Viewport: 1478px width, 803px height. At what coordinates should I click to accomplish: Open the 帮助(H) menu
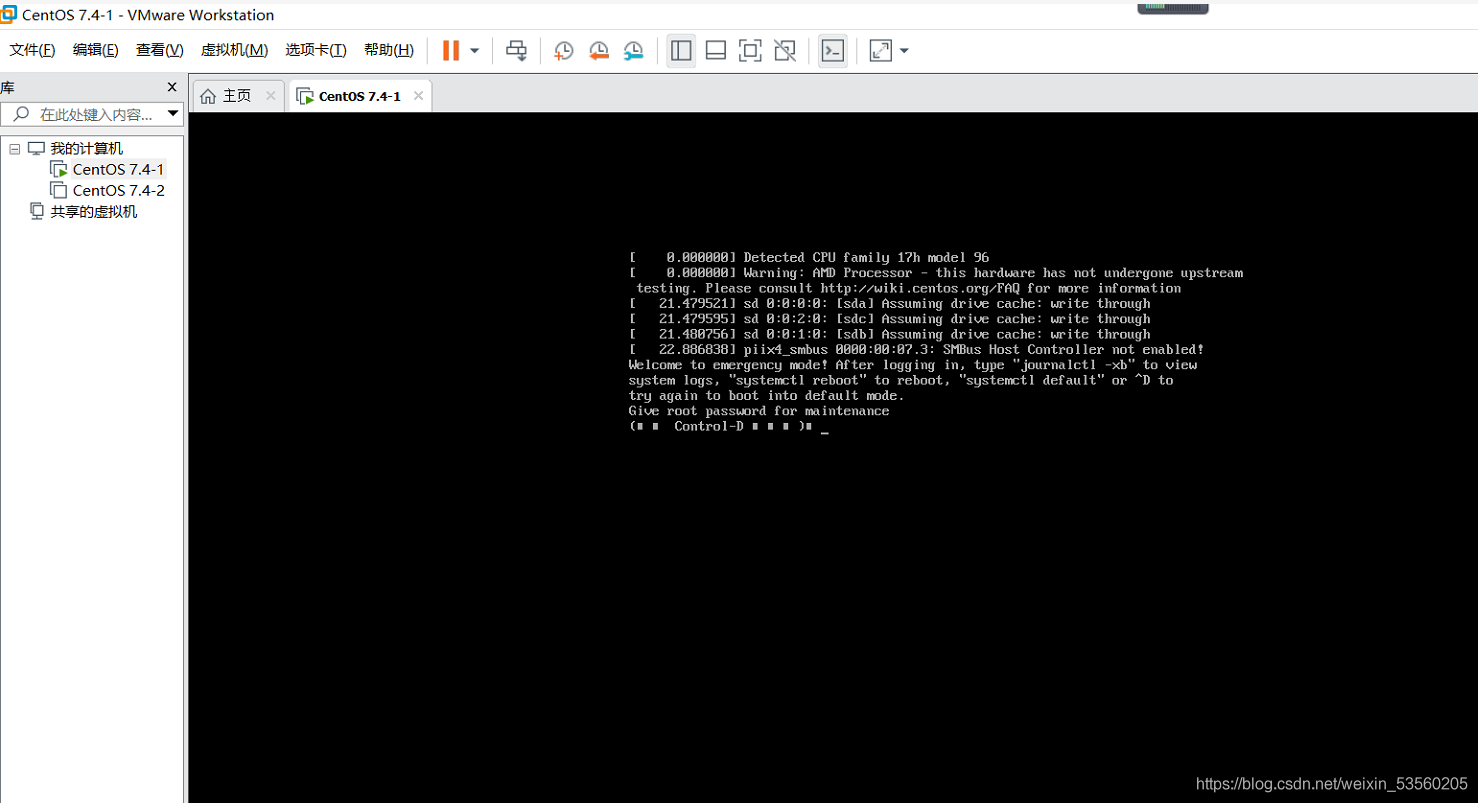pyautogui.click(x=388, y=50)
